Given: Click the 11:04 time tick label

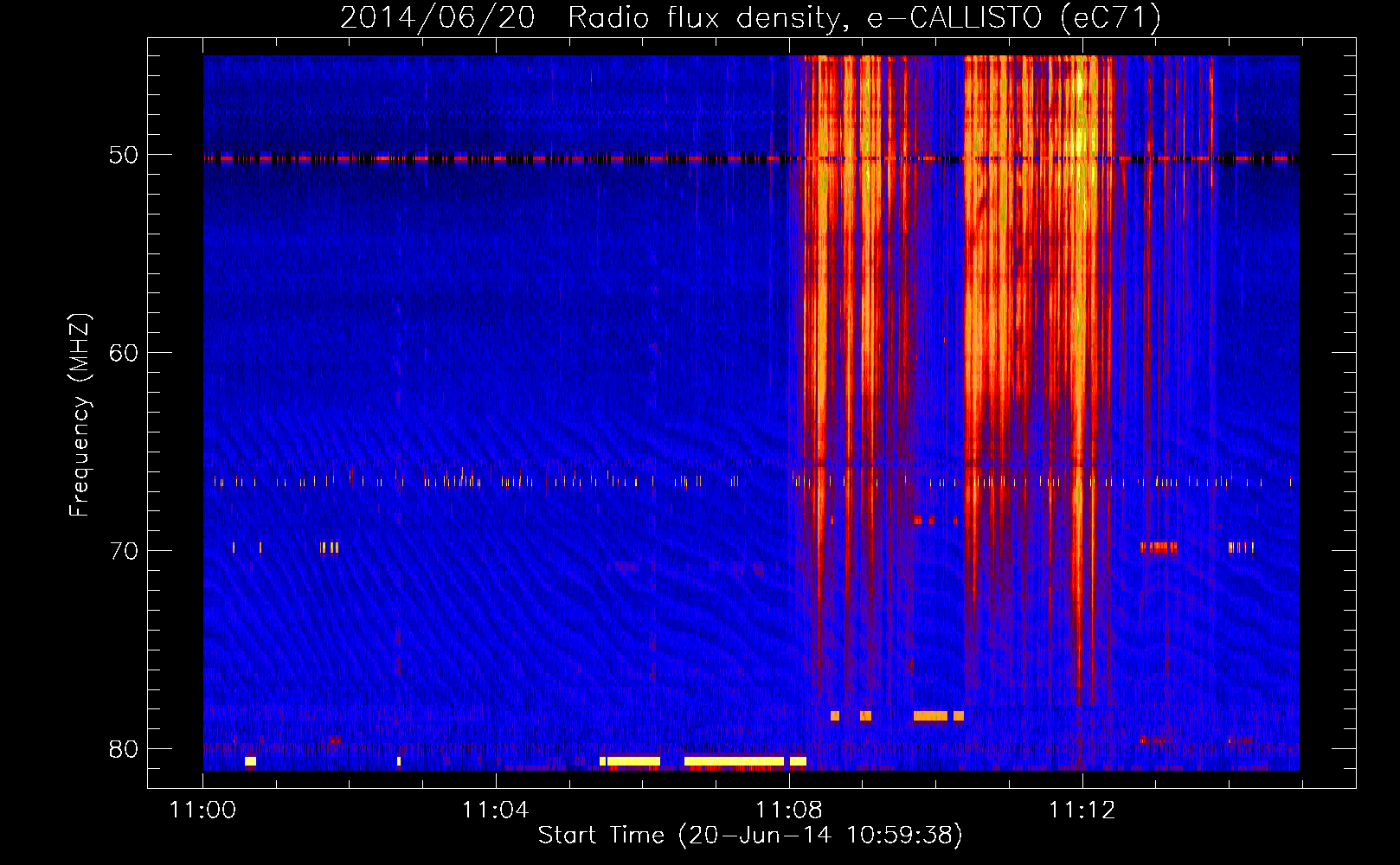Looking at the screenshot, I should click(496, 811).
